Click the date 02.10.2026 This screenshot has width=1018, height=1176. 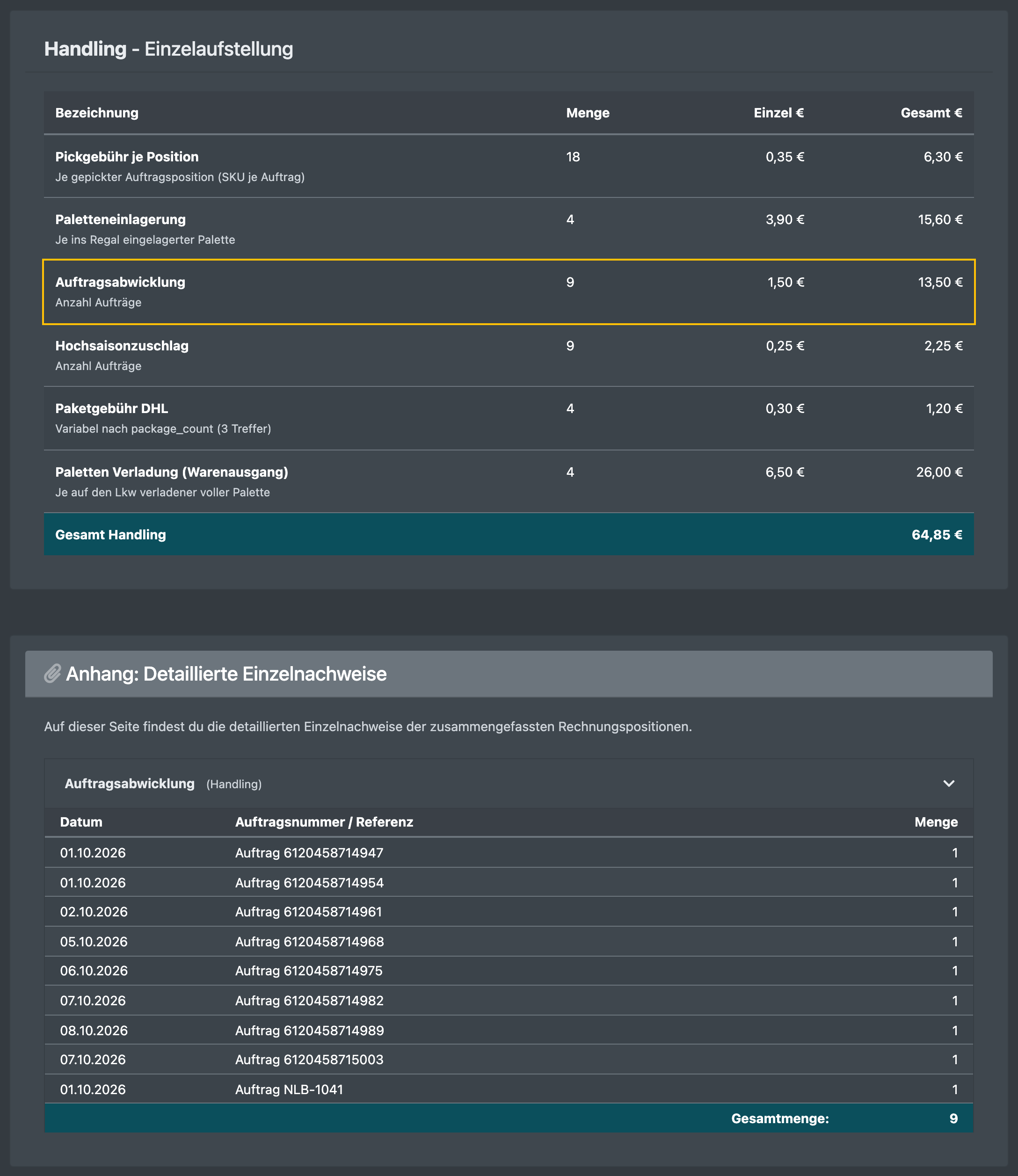[94, 912]
